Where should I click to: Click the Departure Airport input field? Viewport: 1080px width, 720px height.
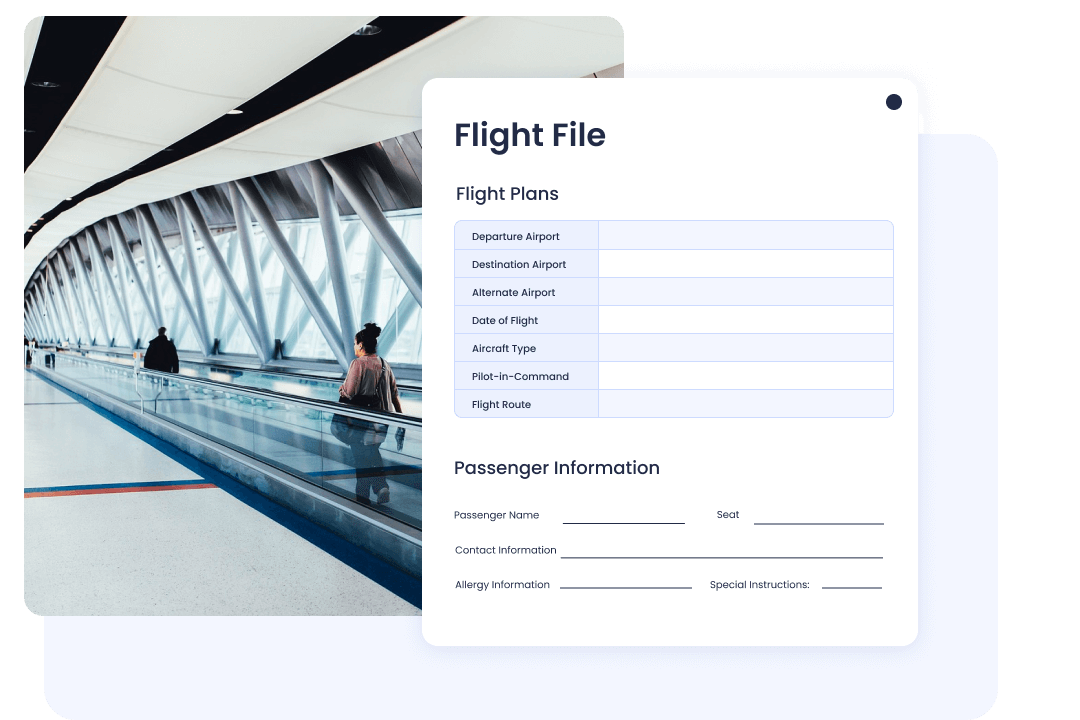tap(745, 235)
